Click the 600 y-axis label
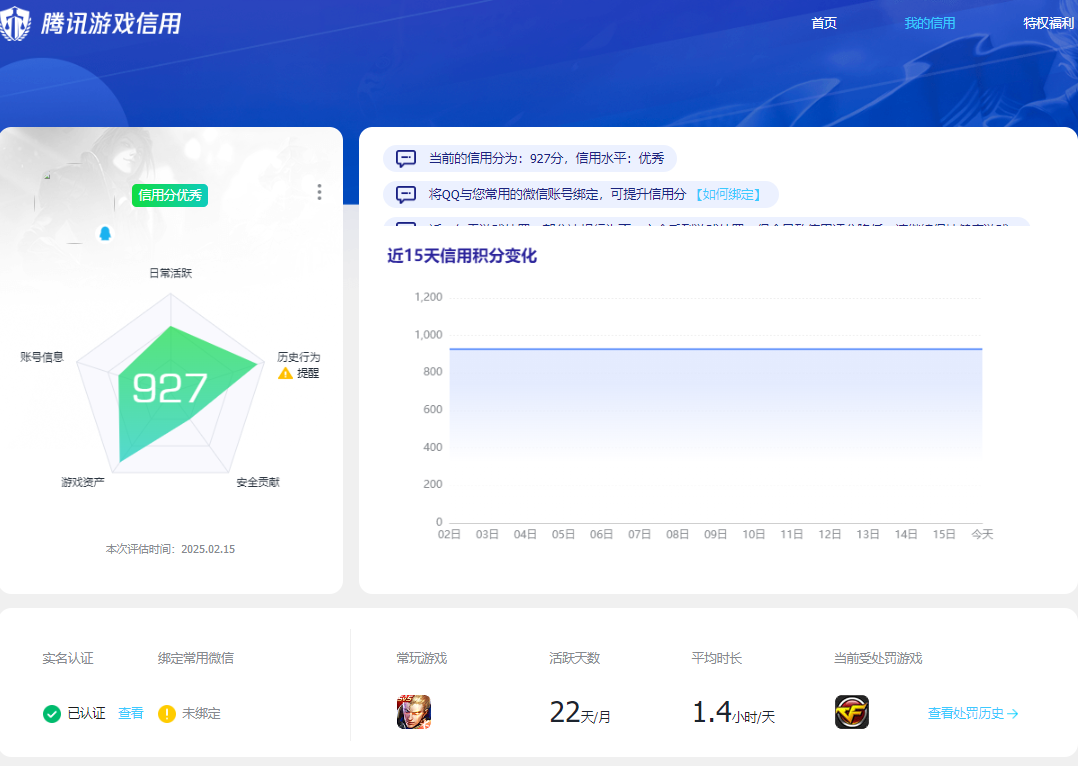1078x766 pixels. (x=433, y=410)
